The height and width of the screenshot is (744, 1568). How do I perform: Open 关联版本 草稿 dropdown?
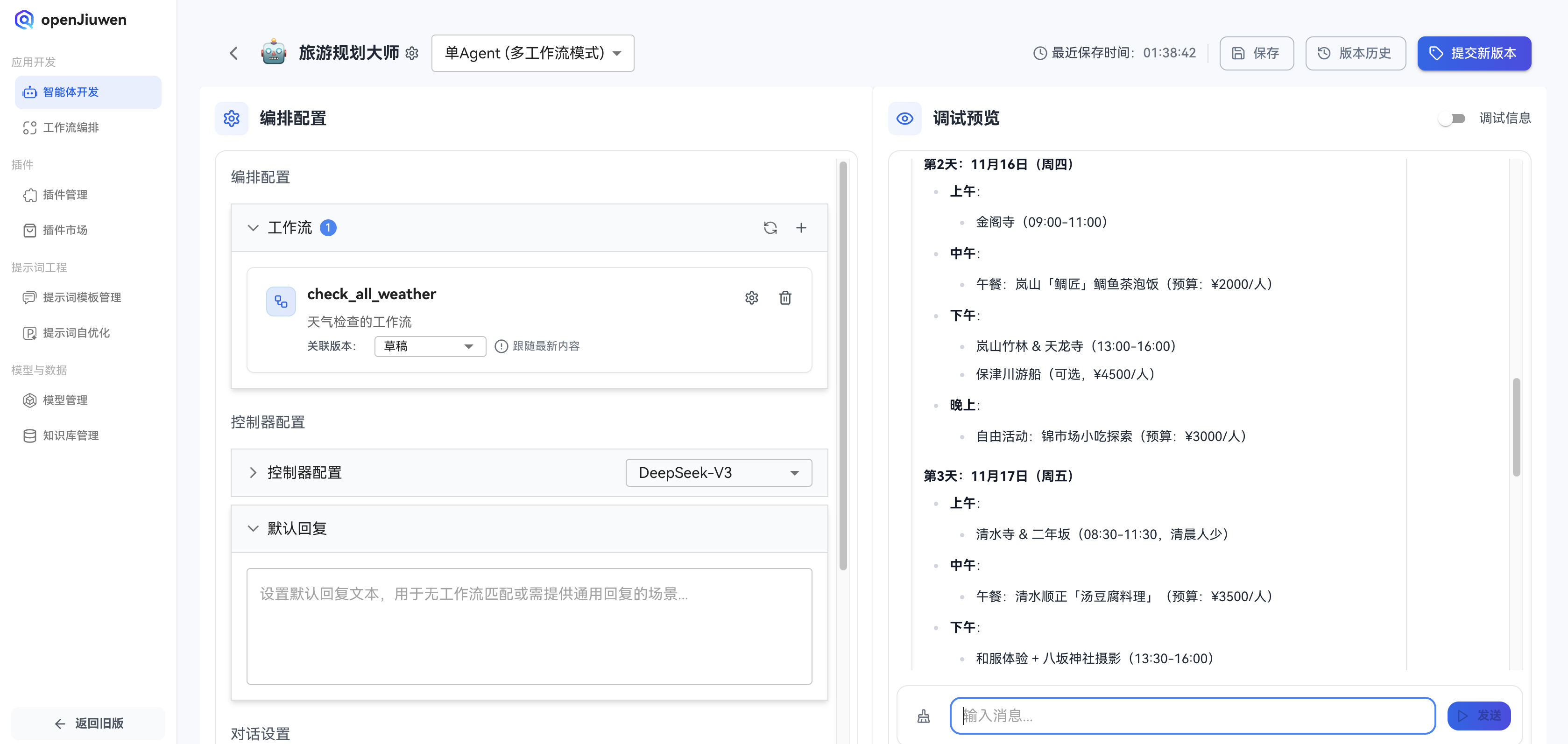[430, 346]
